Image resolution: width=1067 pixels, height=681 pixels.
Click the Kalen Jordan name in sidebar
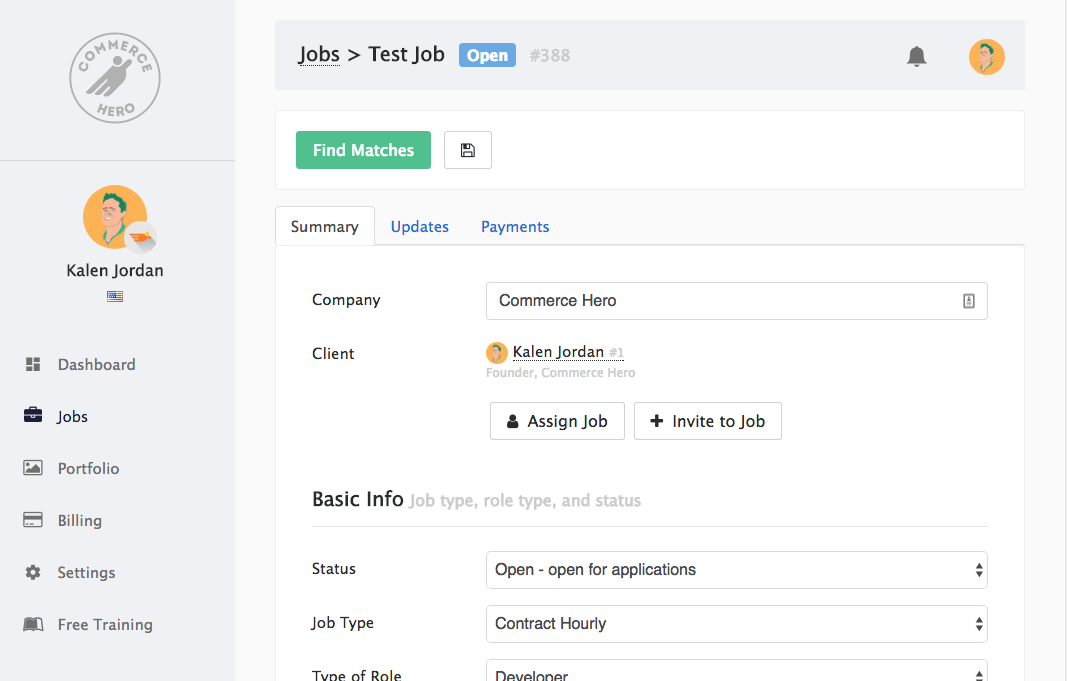point(115,271)
